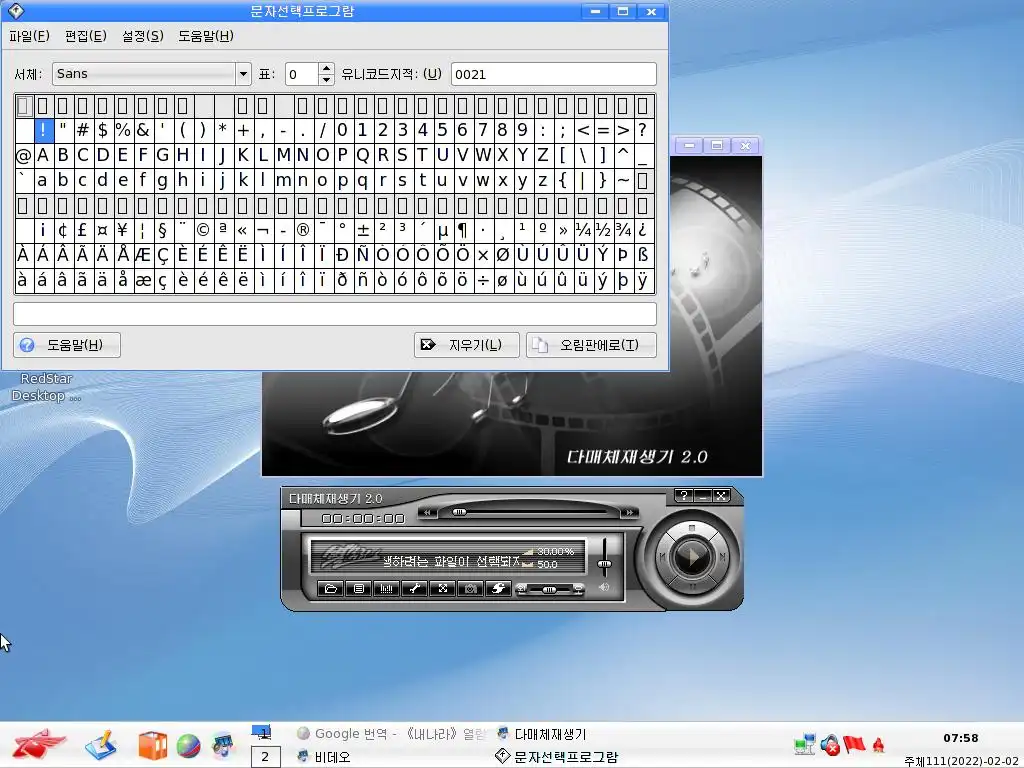Skip to previous track on dial

(x=662, y=557)
